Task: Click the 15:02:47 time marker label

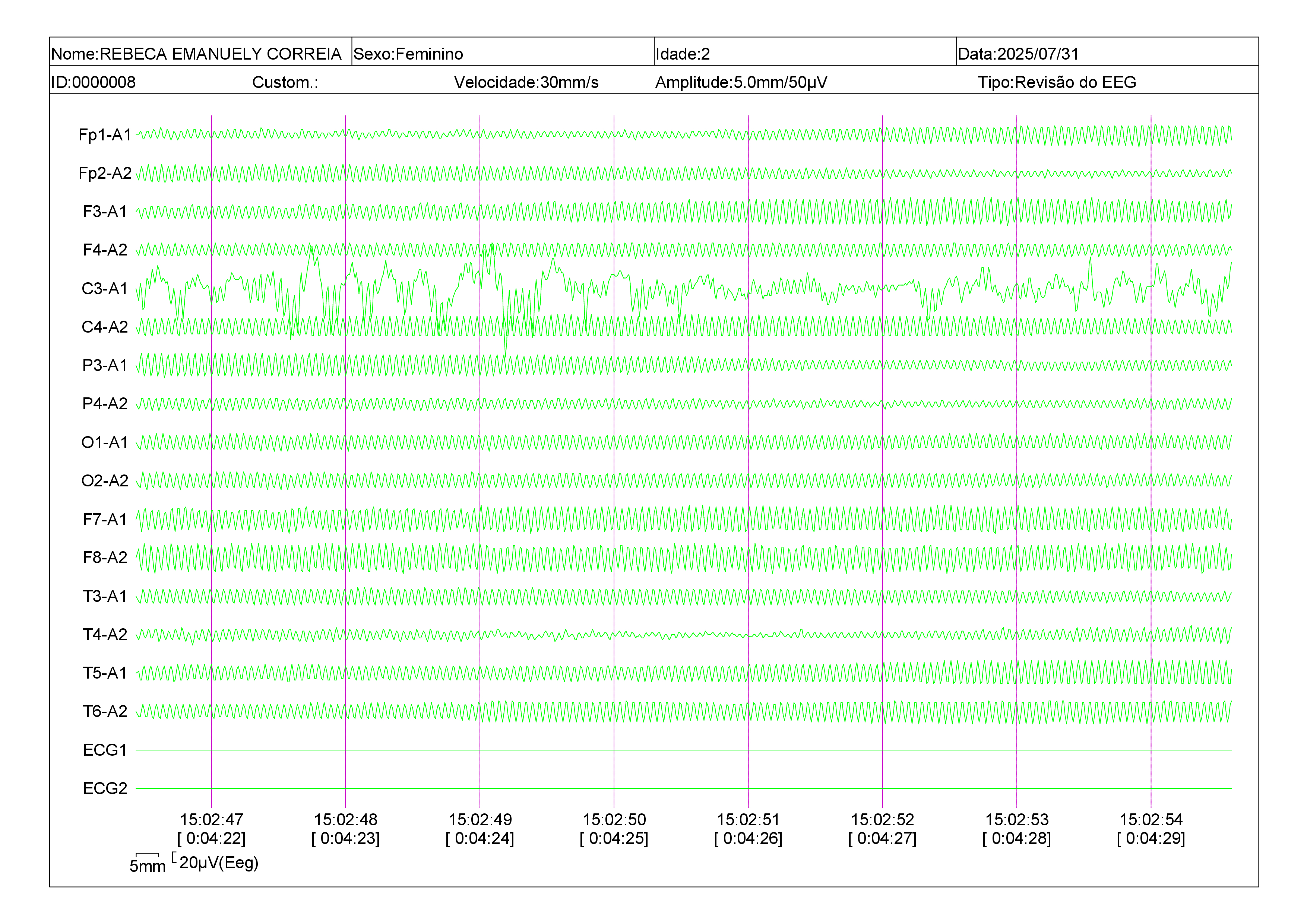Action: click(x=211, y=820)
